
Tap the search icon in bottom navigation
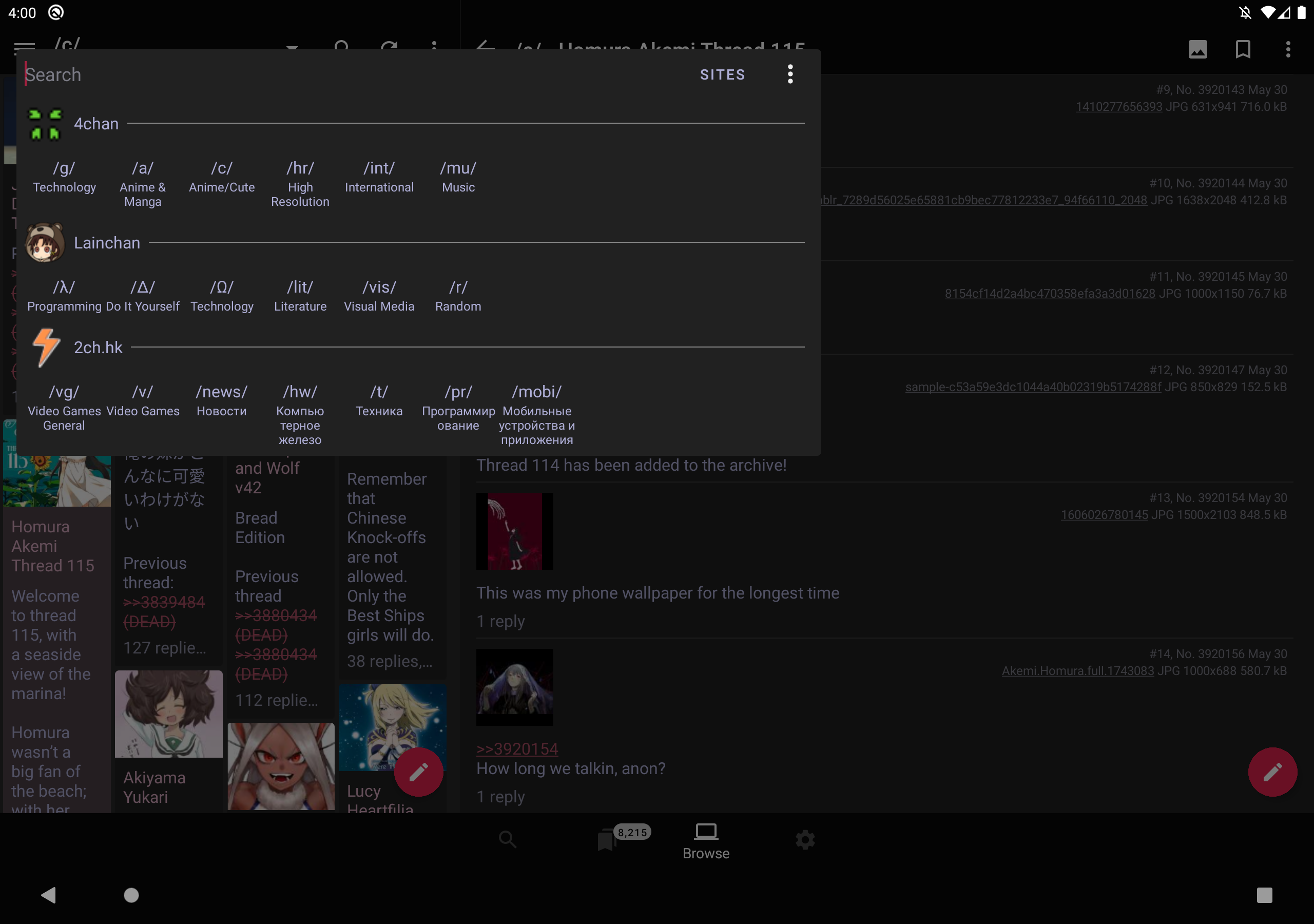click(x=507, y=840)
